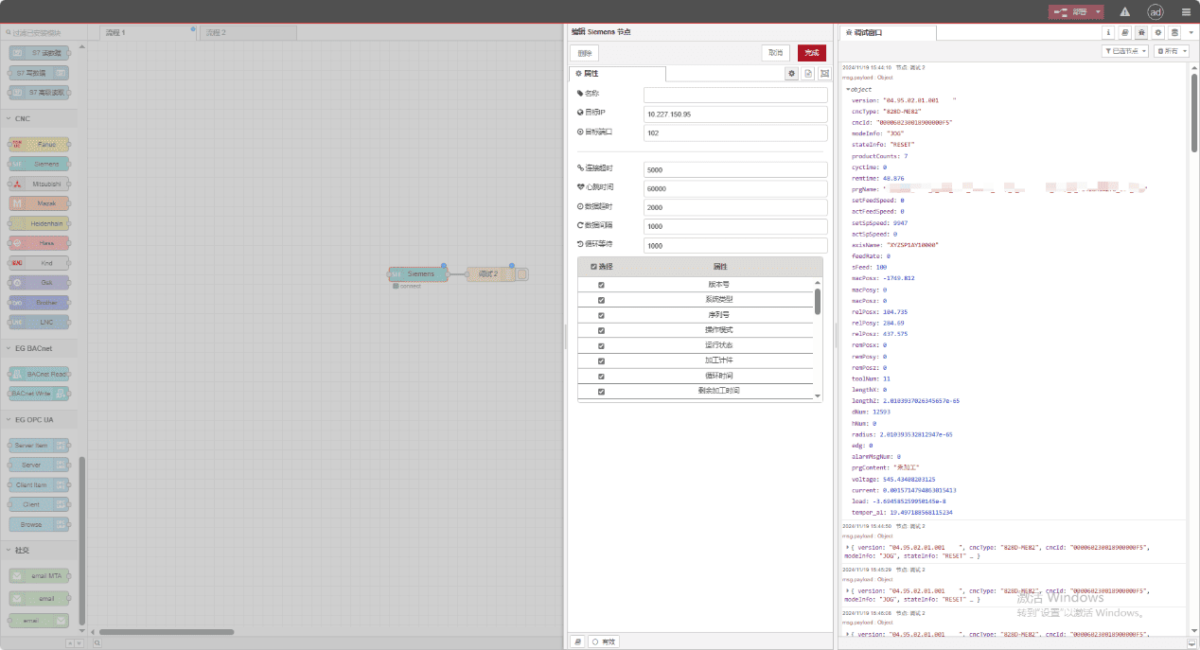1200x650 pixels.
Task: Select the Fanuc node in the CNC palette
Action: point(39,144)
